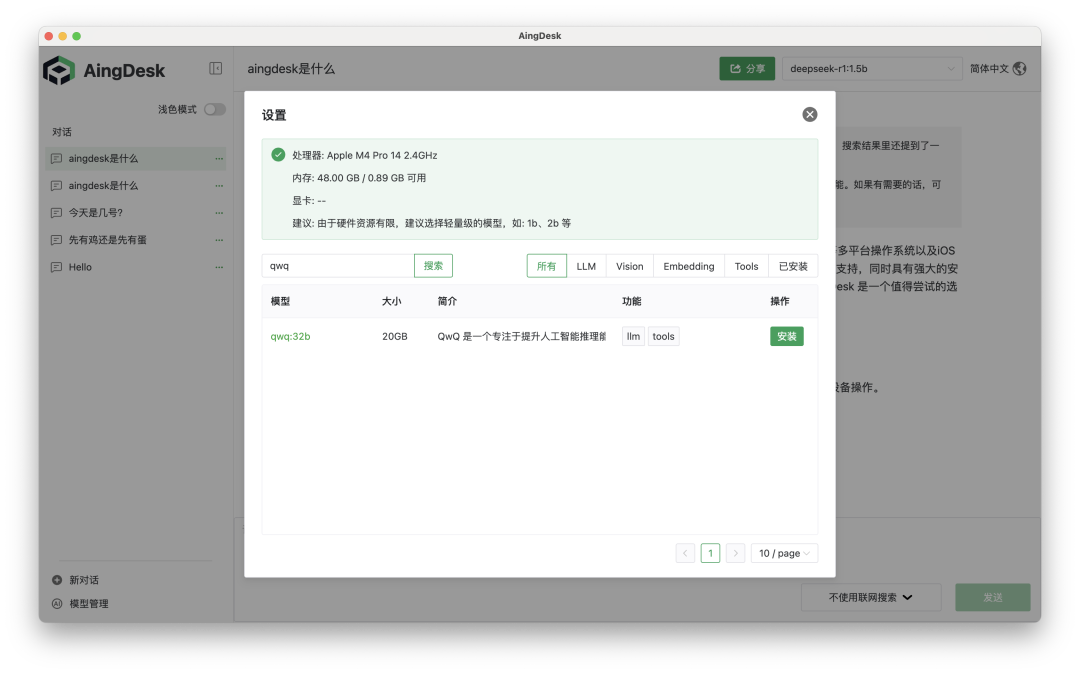Install the qwq:32b model

[x=786, y=336]
